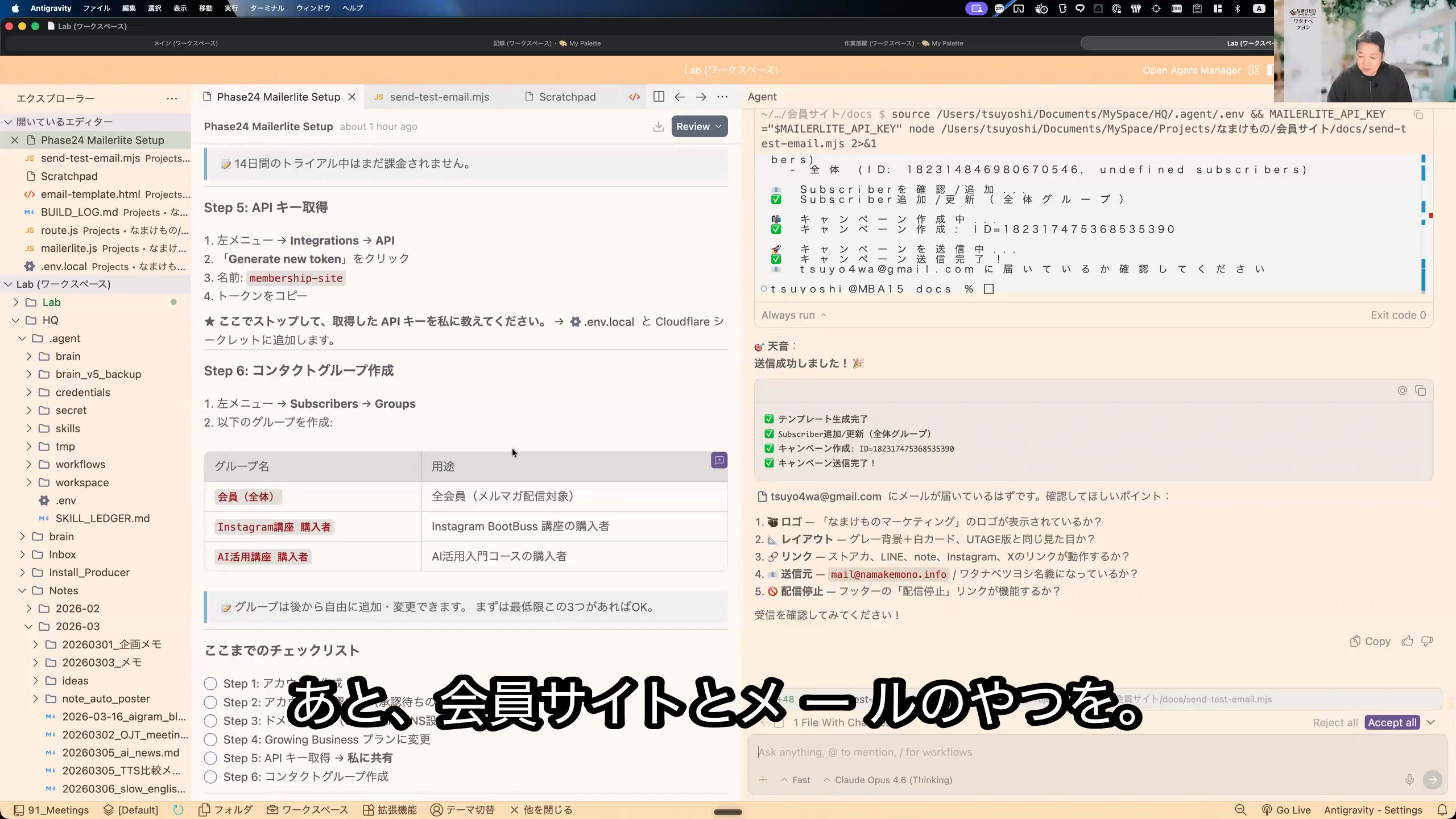The image size is (1456, 819).
Task: Expand the chevron beside Accept all
Action: tap(1430, 722)
